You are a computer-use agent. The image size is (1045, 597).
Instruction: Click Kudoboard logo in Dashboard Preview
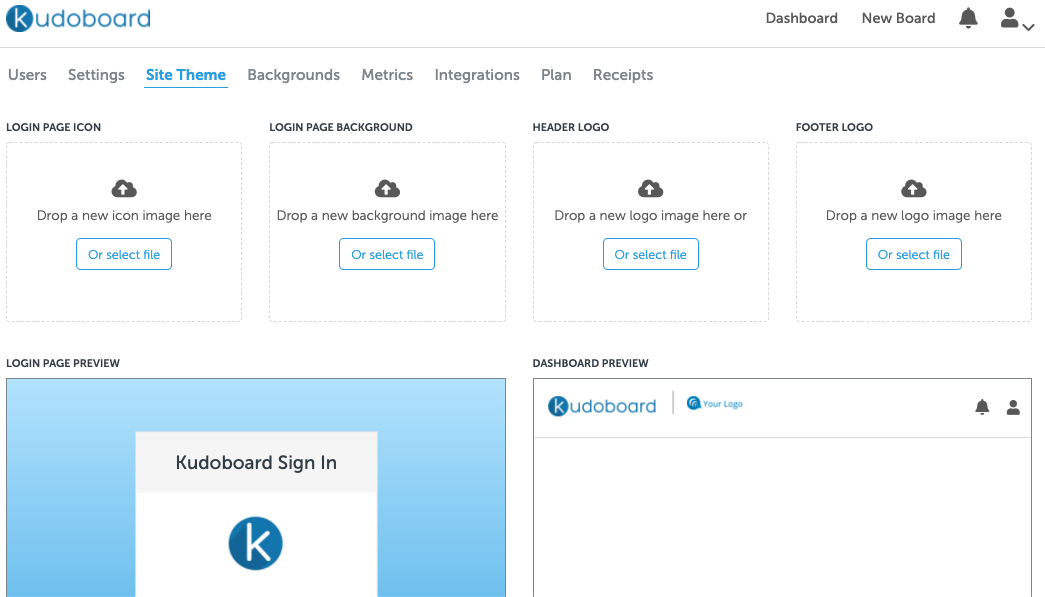[602, 406]
